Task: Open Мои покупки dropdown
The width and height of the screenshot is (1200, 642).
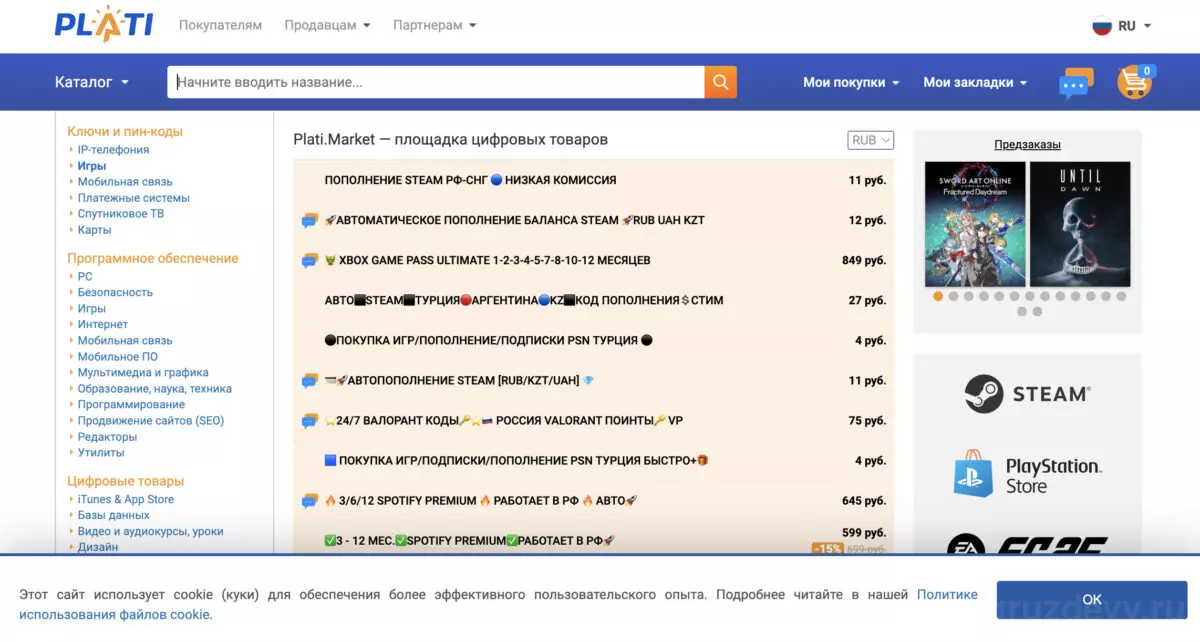Action: point(851,82)
